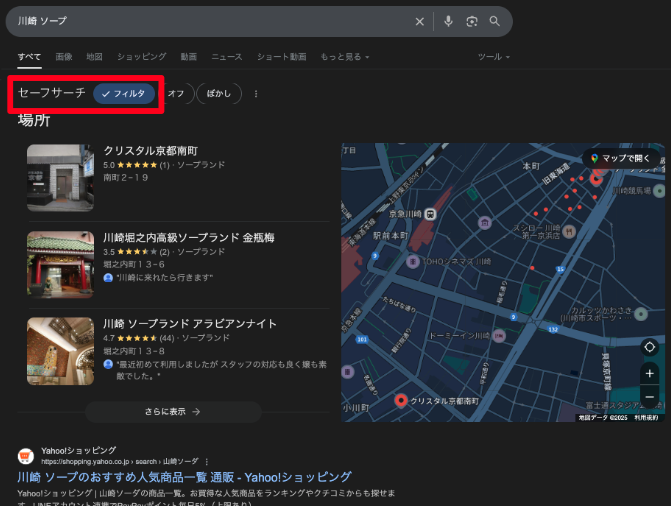Image resolution: width=671 pixels, height=506 pixels.
Task: Open the 川崎 ソープのおすすめ人気商品一覧 Yahoo link
Action: 184,477
